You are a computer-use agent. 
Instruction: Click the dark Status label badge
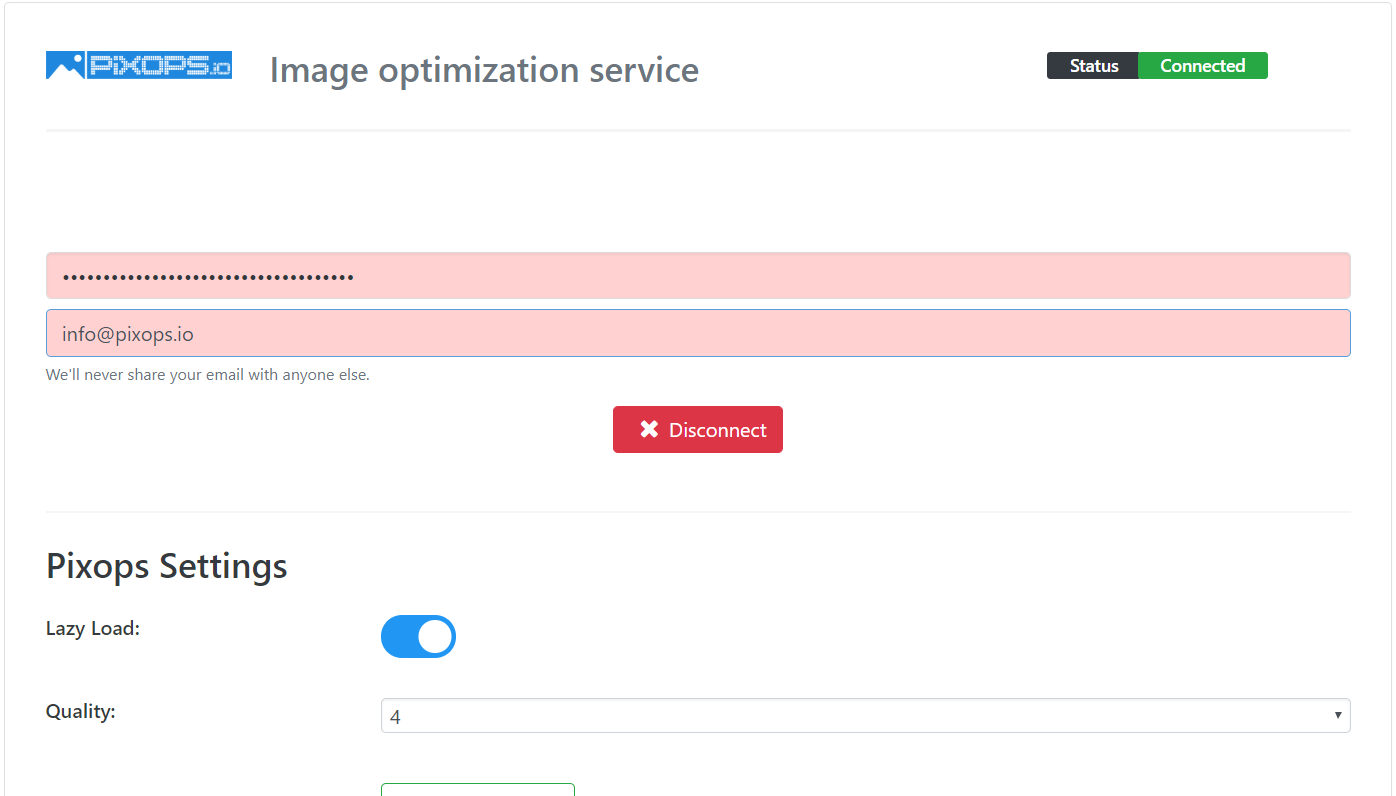(1092, 65)
